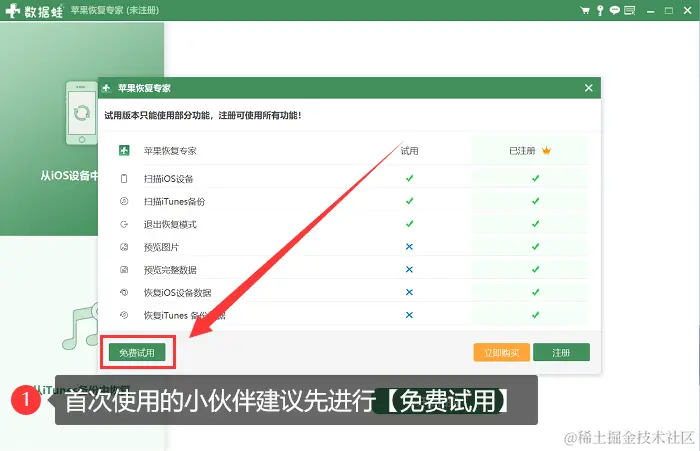Click the 免费试用 free trial button
Screen dimensions: 700x451
137,352
